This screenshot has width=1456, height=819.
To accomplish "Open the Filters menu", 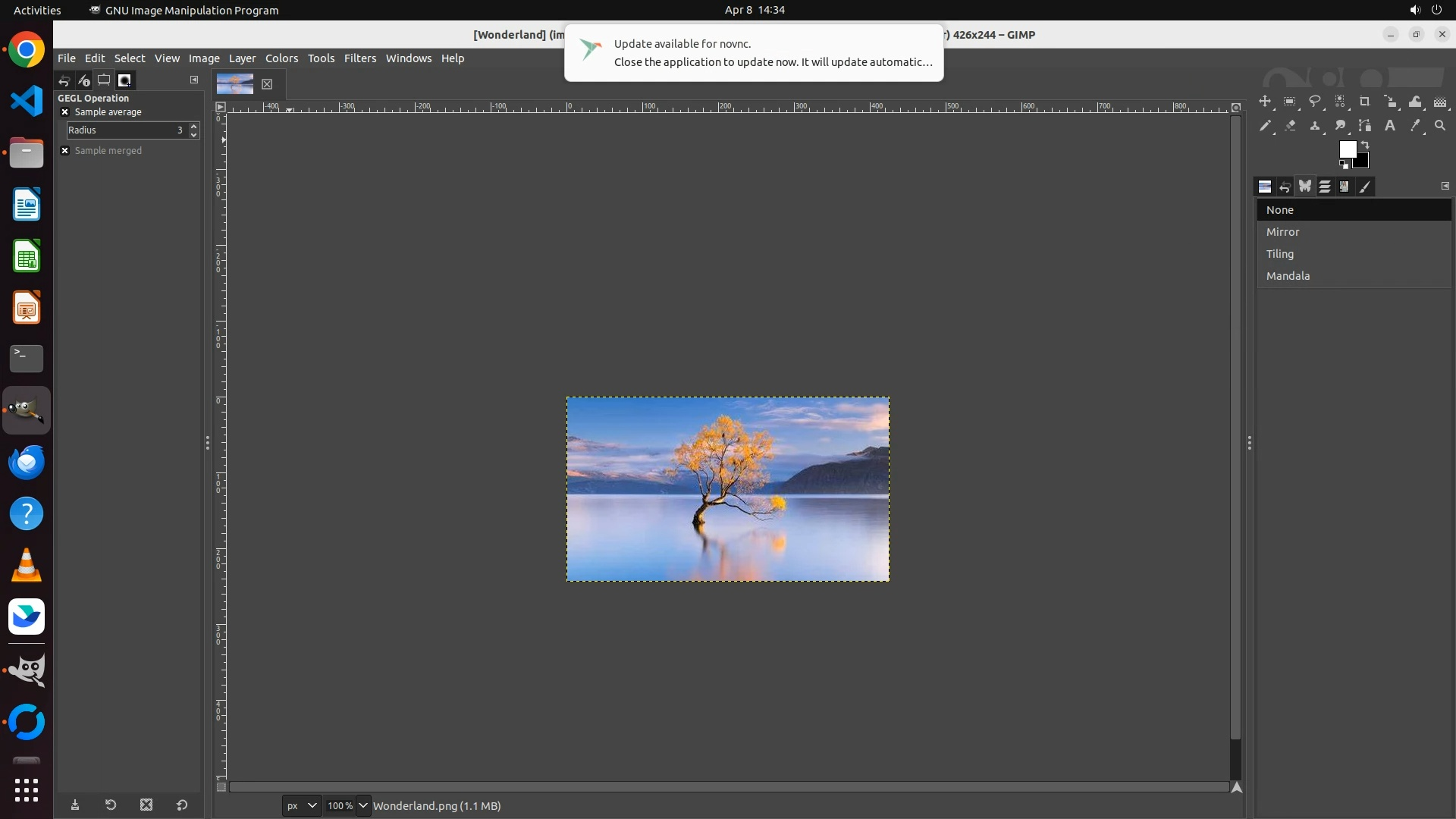I will click(x=359, y=58).
